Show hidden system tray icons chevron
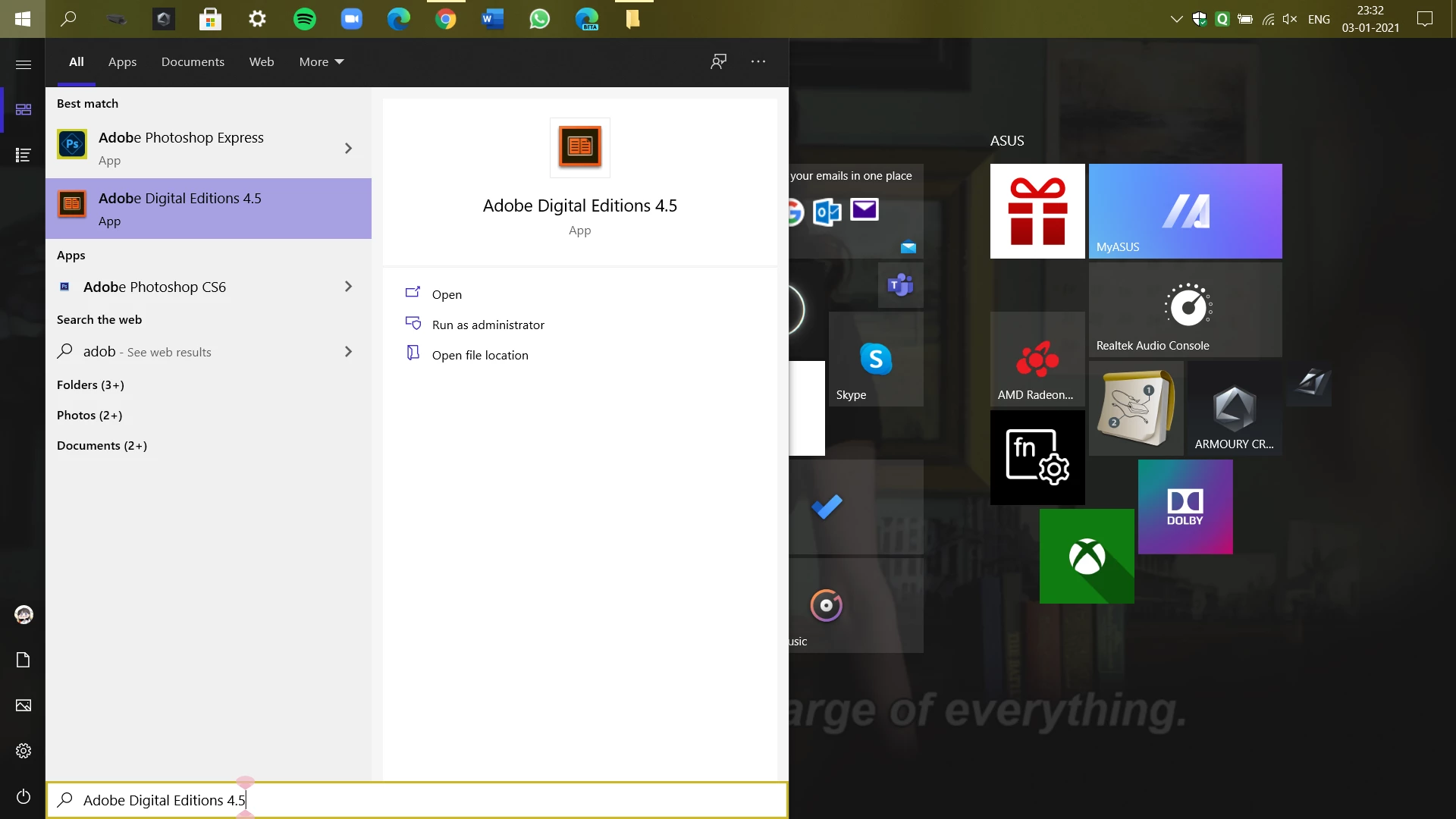This screenshot has height=819, width=1456. [1176, 19]
